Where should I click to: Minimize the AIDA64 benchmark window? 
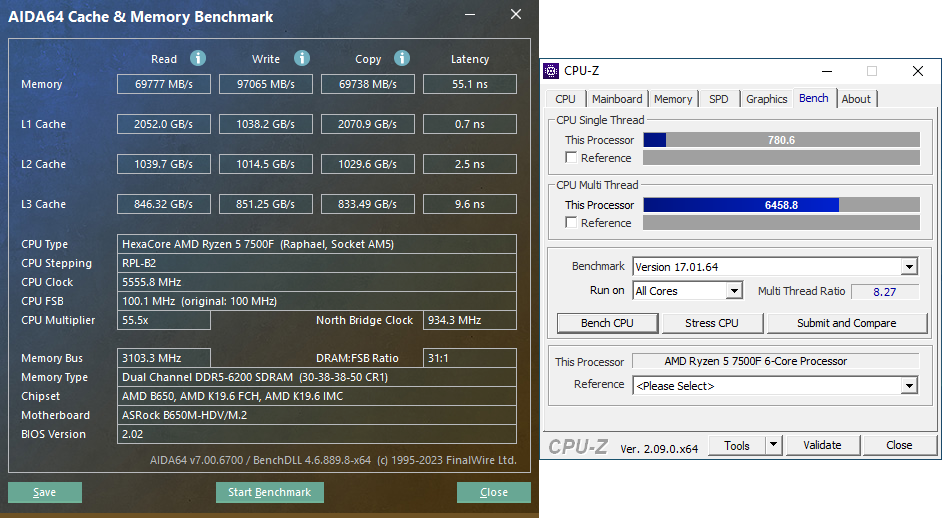click(470, 14)
